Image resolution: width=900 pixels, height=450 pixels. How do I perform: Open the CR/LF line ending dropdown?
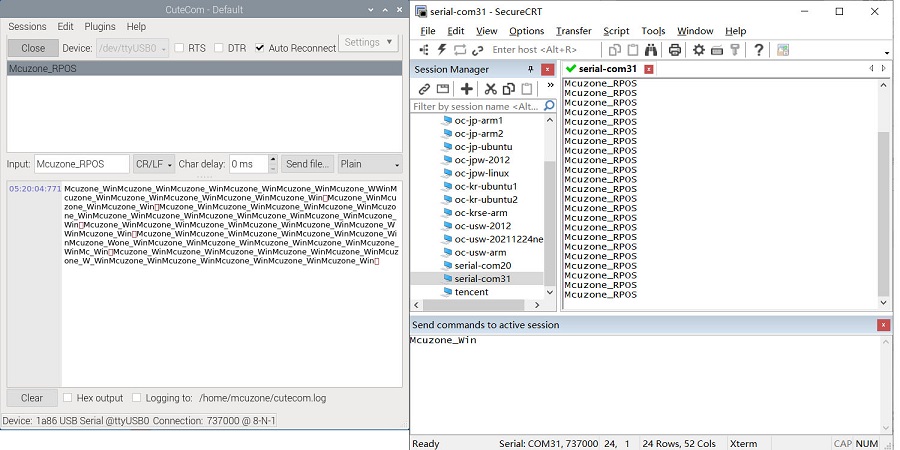[154, 164]
